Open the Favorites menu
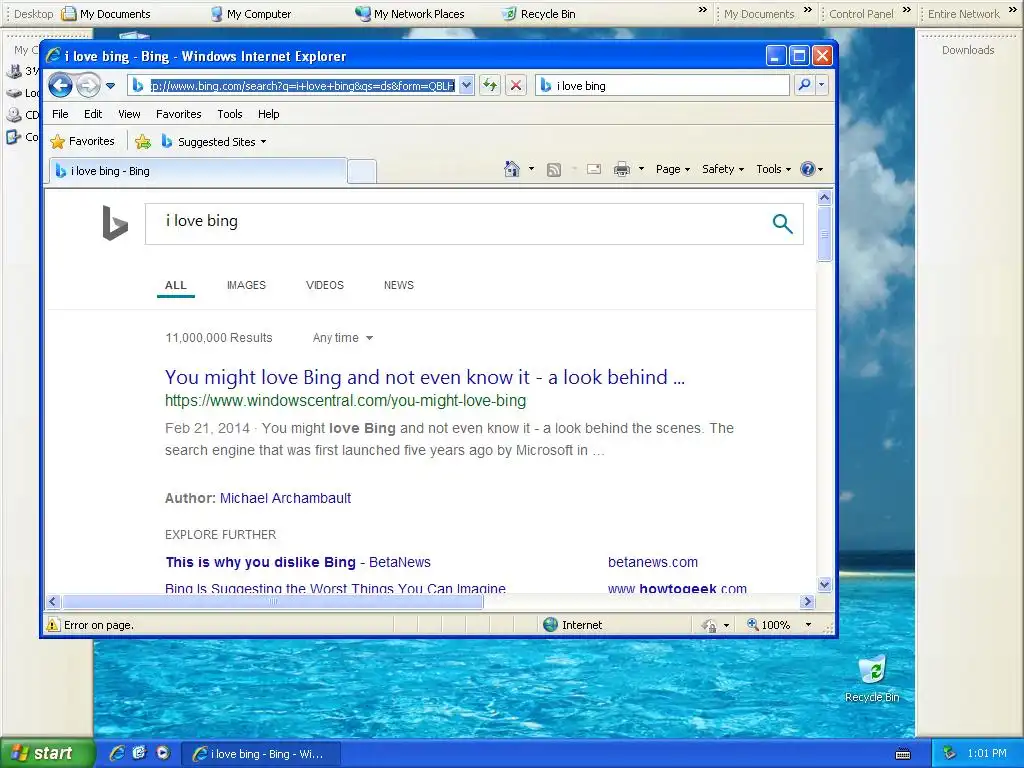Screen dimensions: 1024x768 coord(178,114)
